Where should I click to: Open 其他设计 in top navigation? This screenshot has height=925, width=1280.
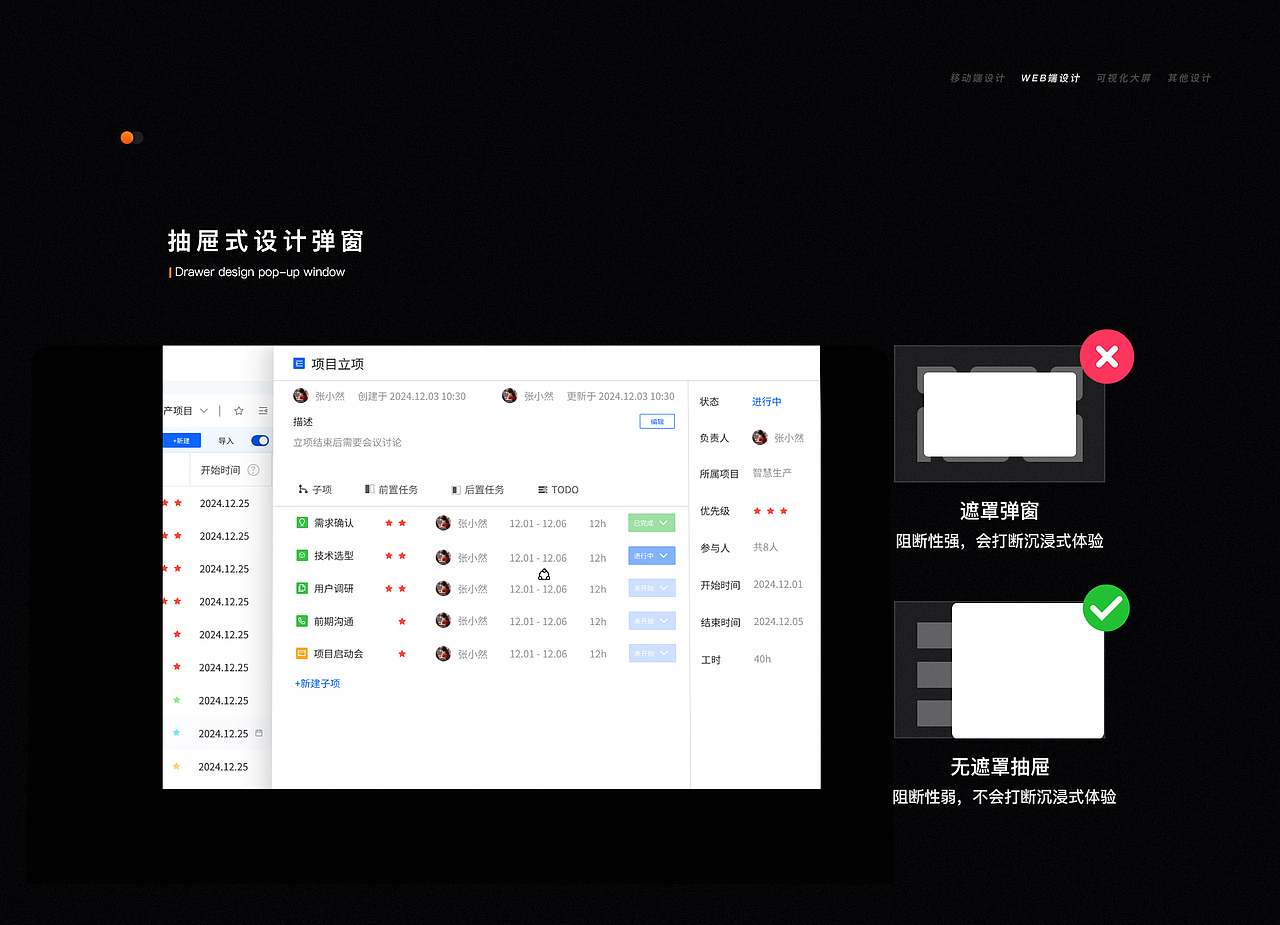[1189, 78]
